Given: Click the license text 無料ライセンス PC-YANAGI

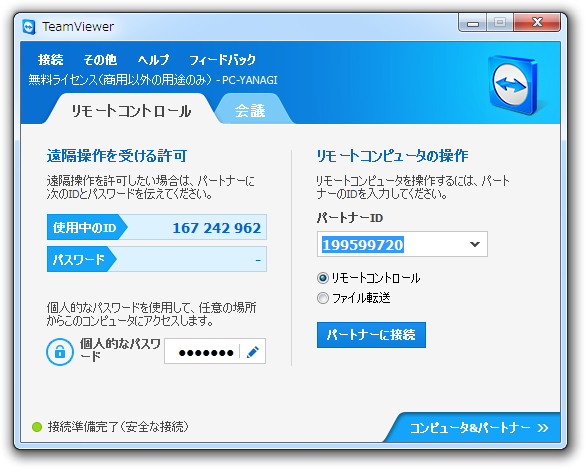Looking at the screenshot, I should [x=153, y=80].
